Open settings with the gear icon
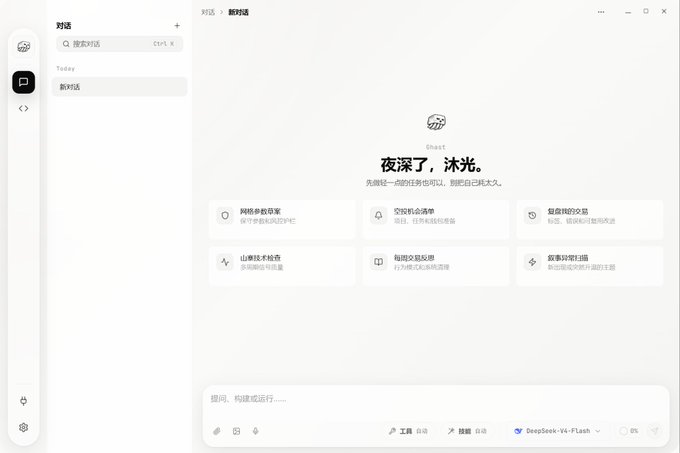Image resolution: width=680 pixels, height=453 pixels. pos(23,427)
